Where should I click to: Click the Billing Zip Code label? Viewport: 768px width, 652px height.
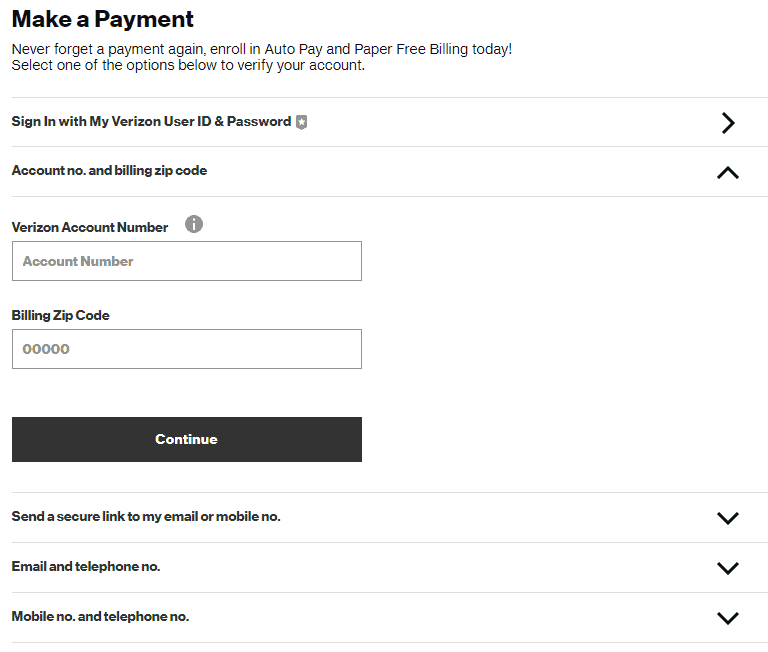coord(61,315)
